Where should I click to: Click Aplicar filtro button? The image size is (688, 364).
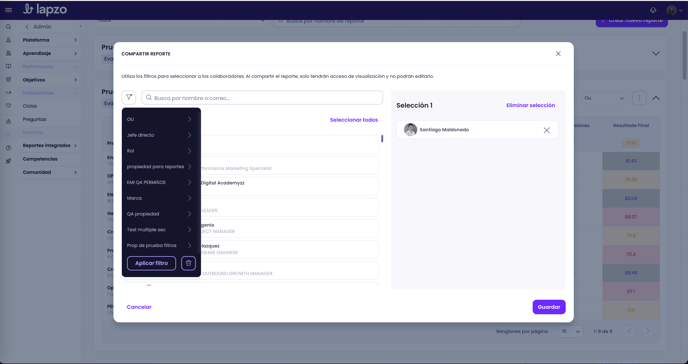click(151, 263)
